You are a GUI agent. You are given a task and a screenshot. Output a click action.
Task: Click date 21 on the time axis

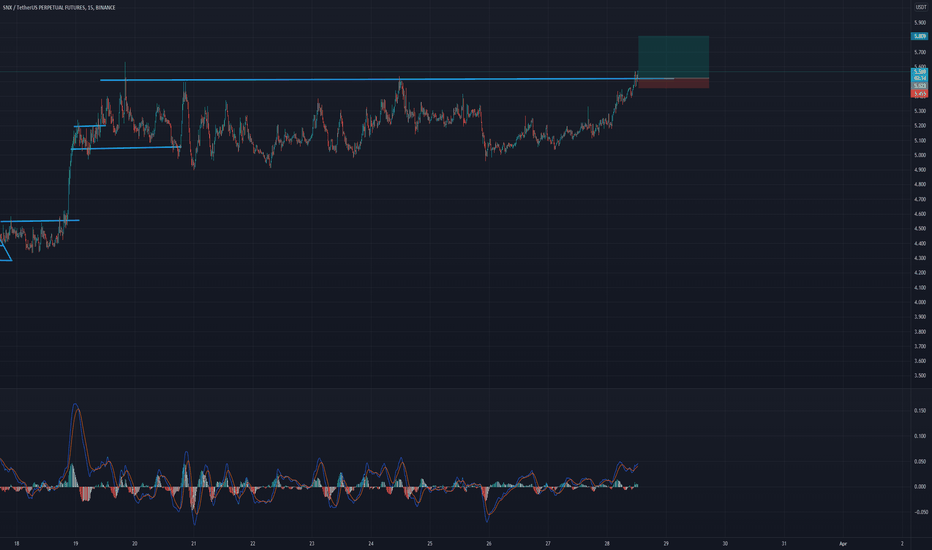pyautogui.click(x=194, y=543)
